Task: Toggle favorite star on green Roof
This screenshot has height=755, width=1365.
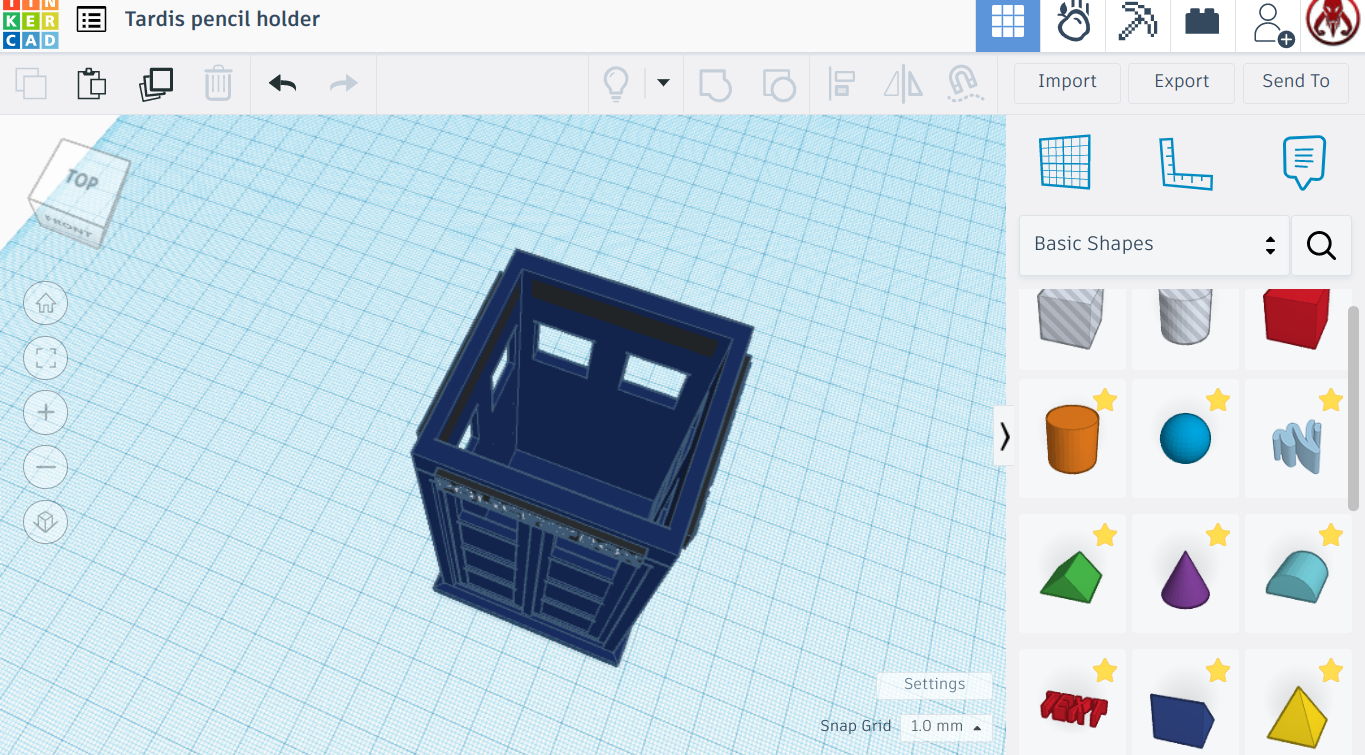Action: click(1105, 535)
